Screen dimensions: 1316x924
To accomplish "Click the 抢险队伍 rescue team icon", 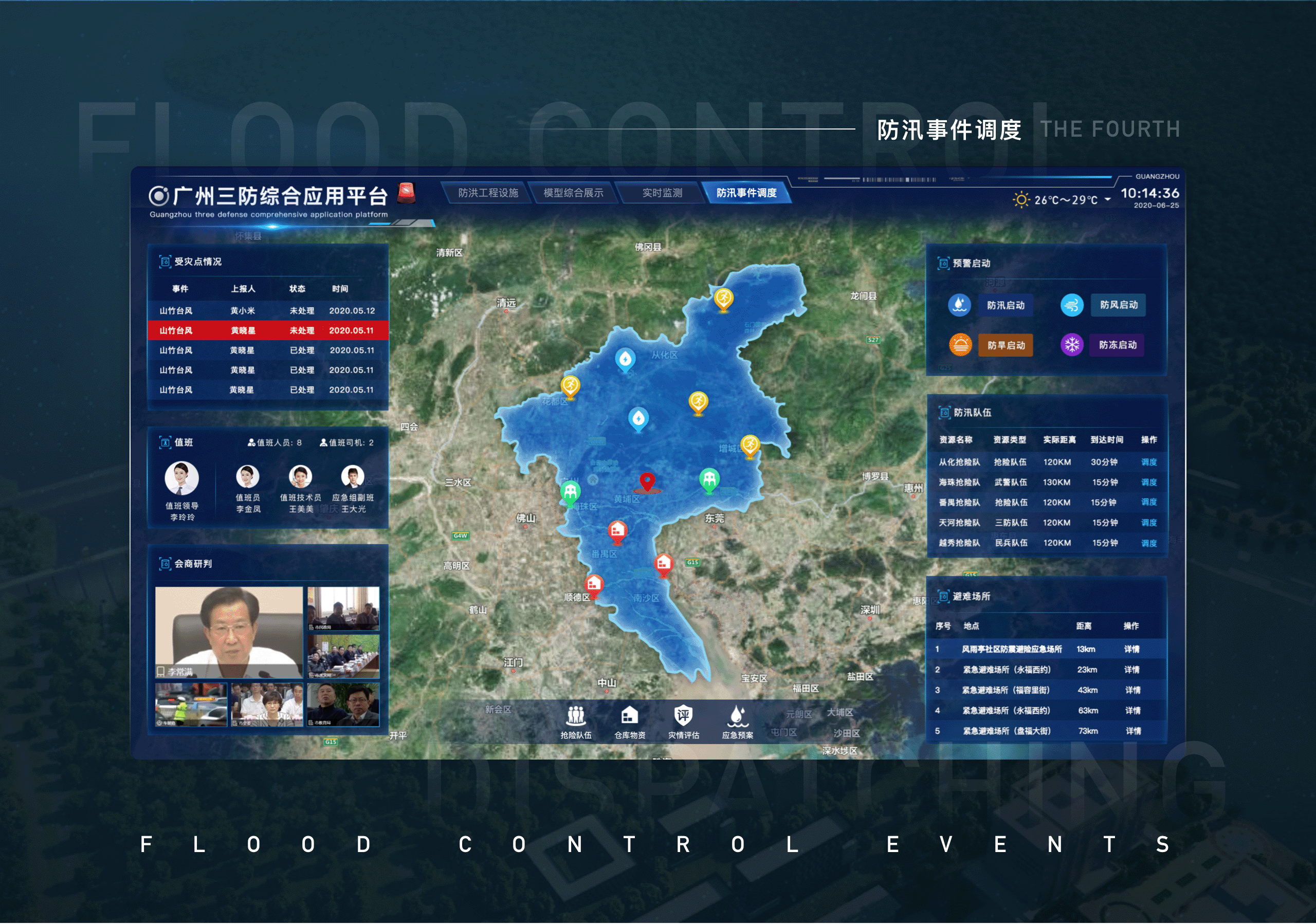I will (x=575, y=716).
